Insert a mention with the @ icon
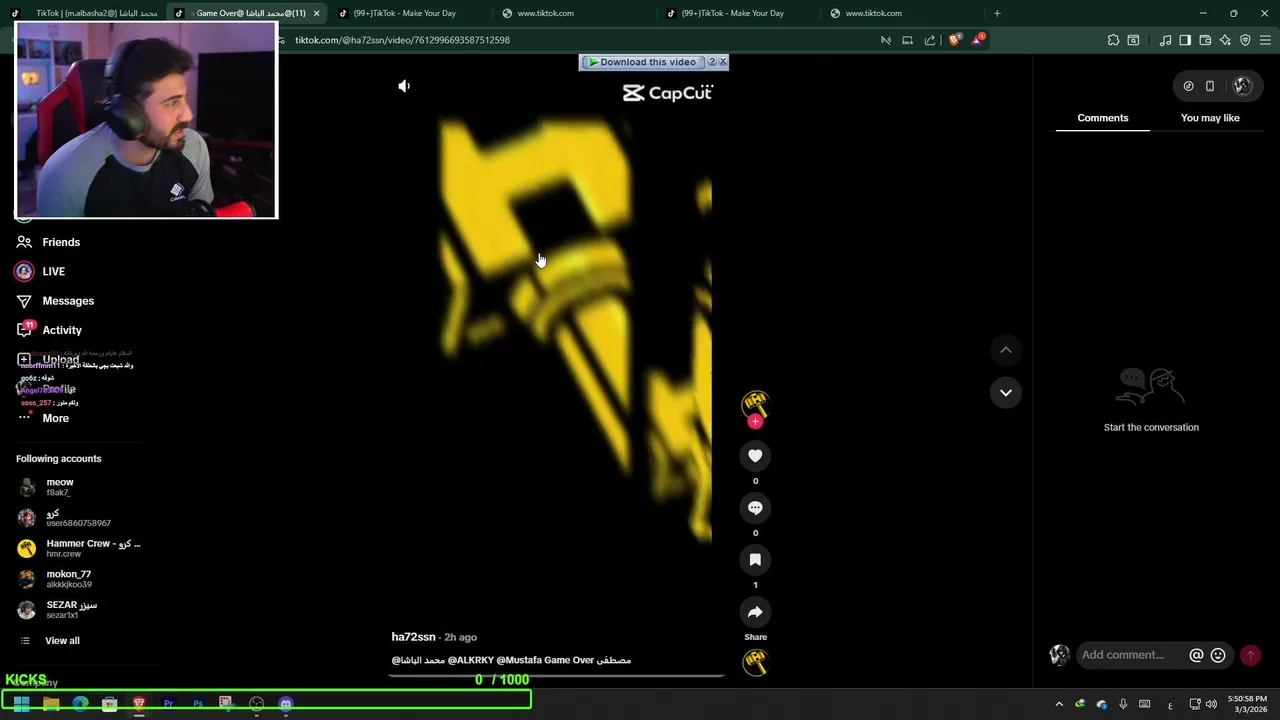Image resolution: width=1280 pixels, height=720 pixels. (x=1196, y=655)
